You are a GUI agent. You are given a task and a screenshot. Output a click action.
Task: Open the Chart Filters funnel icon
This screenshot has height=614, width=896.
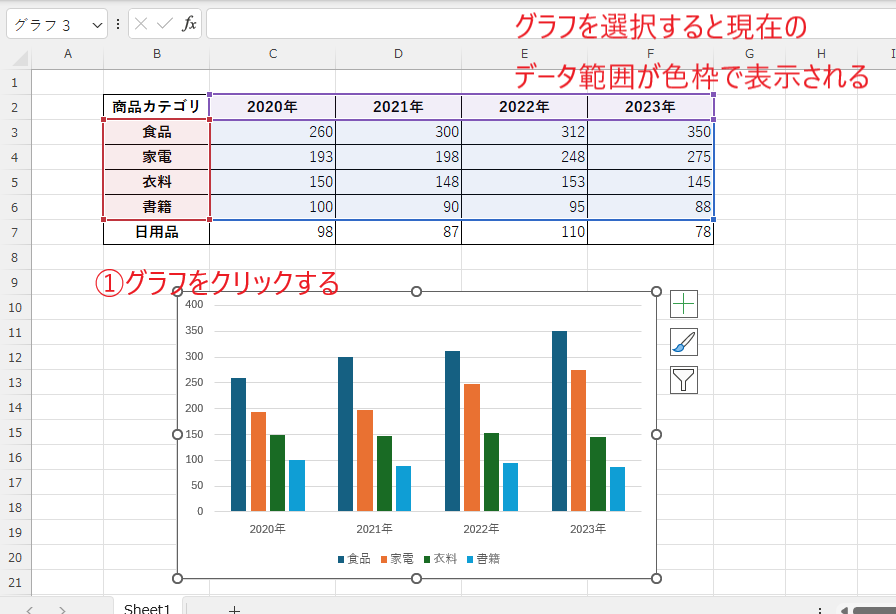click(684, 380)
